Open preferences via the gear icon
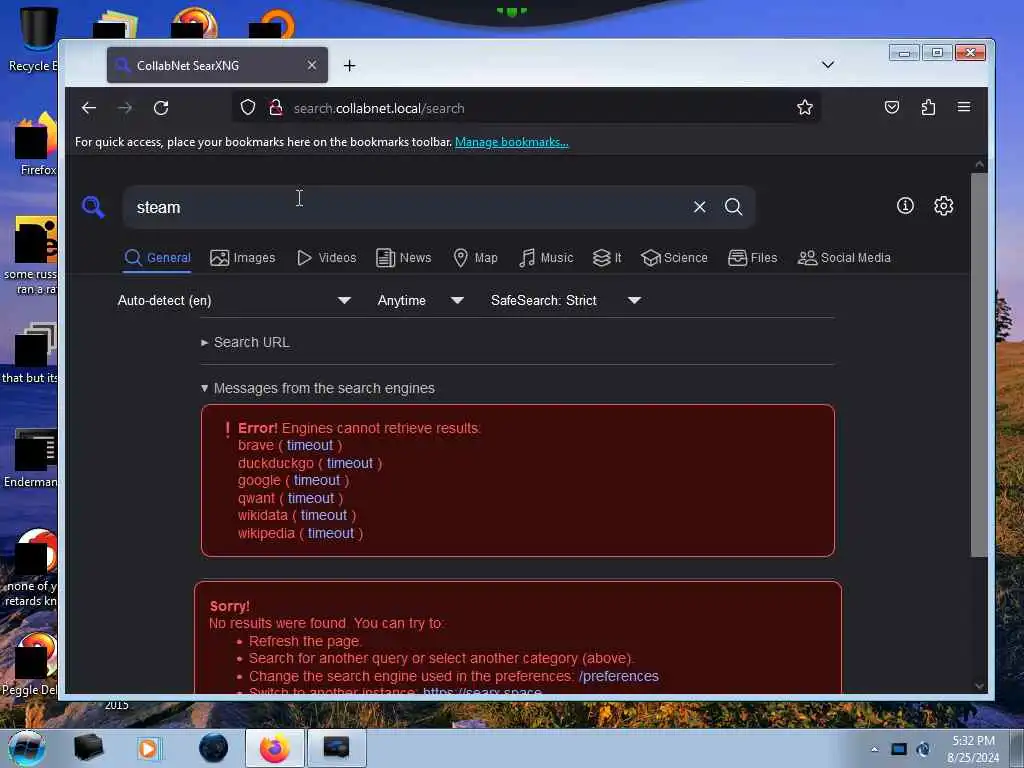The image size is (1024, 768). coord(944,206)
